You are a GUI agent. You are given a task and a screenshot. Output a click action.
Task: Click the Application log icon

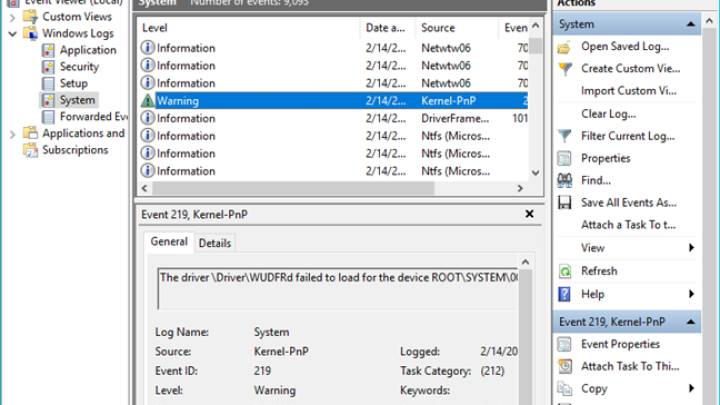point(48,50)
